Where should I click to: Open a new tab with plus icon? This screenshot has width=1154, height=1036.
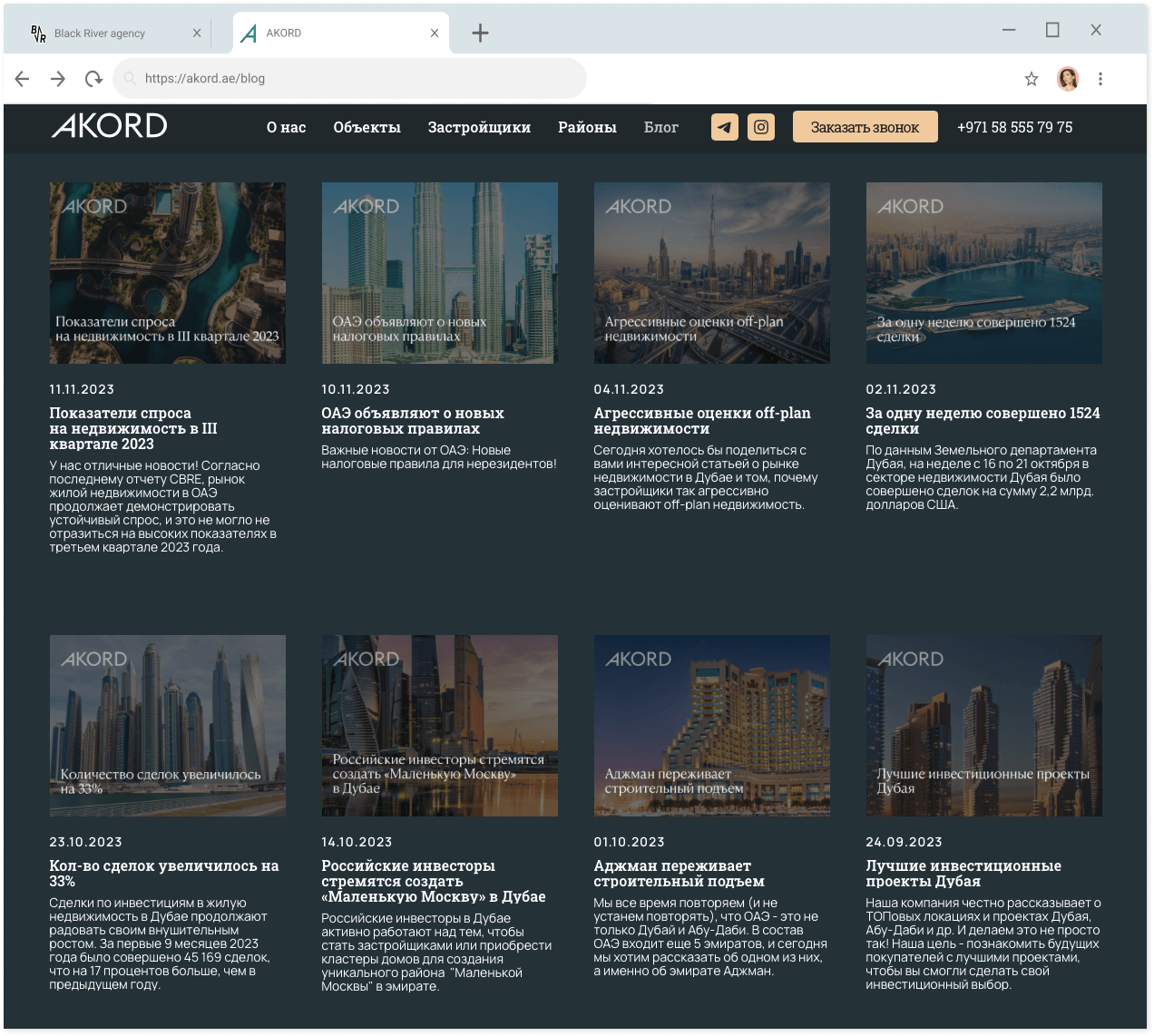[x=481, y=34]
